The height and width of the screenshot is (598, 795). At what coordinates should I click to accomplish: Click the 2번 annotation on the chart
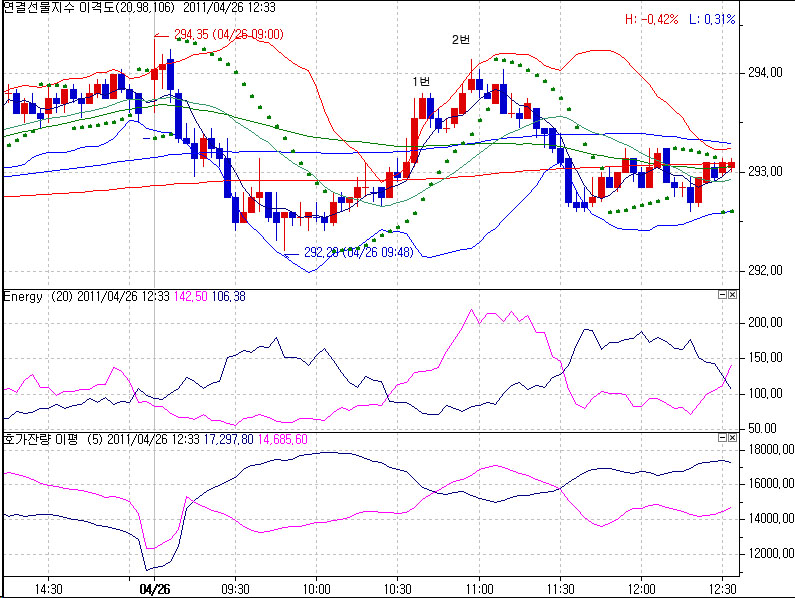(461, 40)
